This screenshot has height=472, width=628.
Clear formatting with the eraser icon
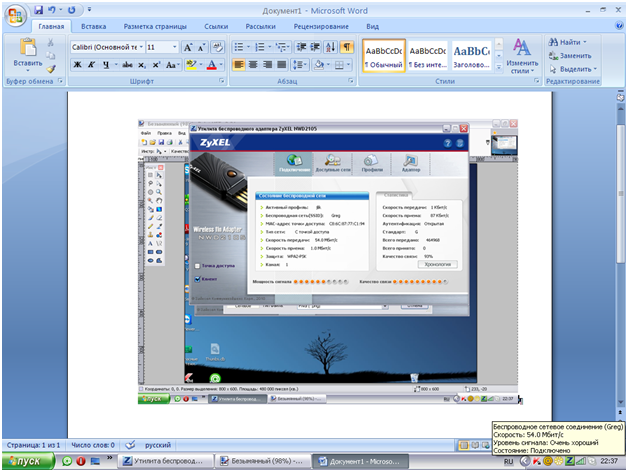pyautogui.click(x=218, y=48)
